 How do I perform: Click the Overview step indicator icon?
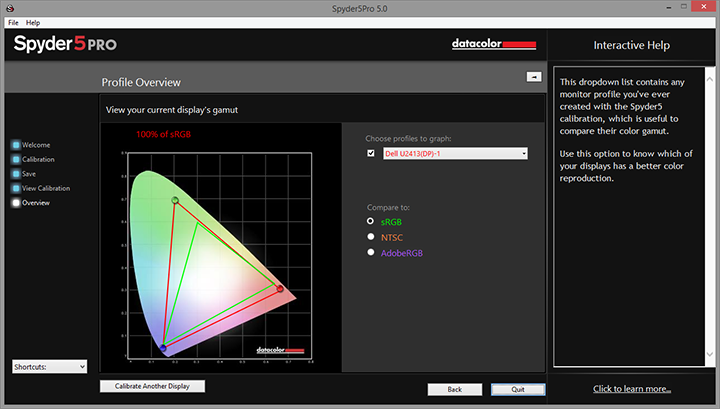[x=16, y=203]
